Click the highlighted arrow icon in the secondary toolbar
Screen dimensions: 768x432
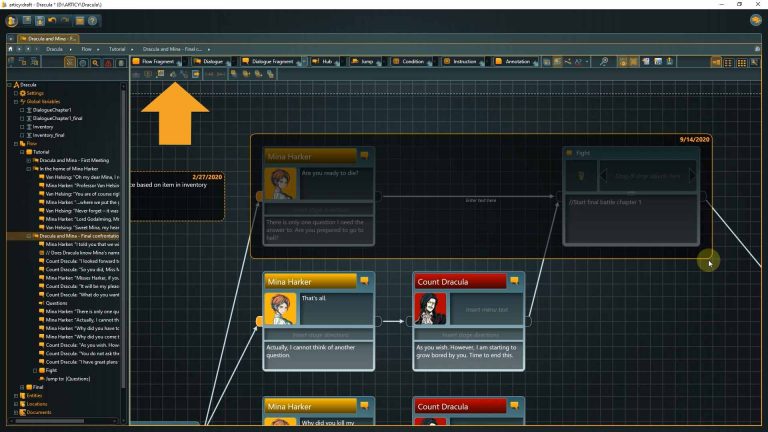[x=196, y=74]
